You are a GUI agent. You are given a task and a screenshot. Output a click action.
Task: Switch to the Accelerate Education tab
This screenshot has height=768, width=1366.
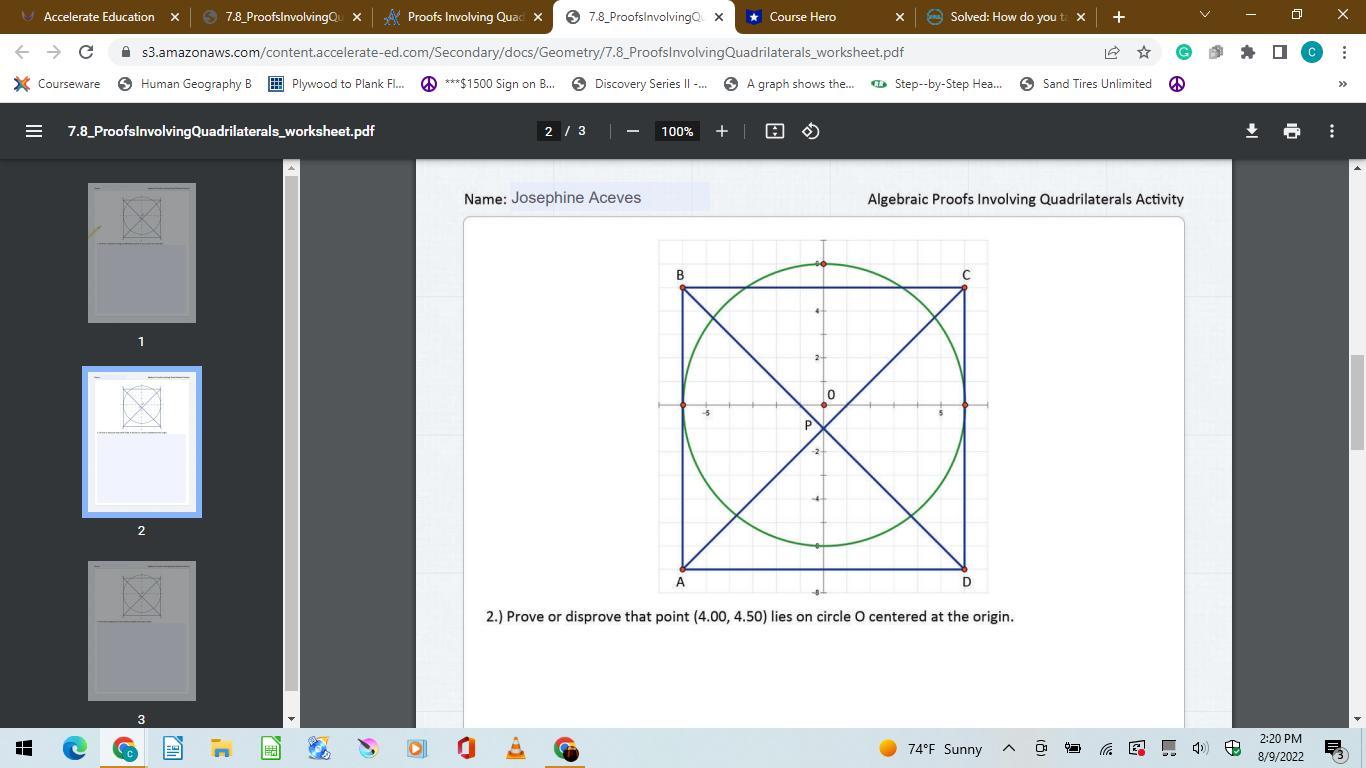pos(98,17)
